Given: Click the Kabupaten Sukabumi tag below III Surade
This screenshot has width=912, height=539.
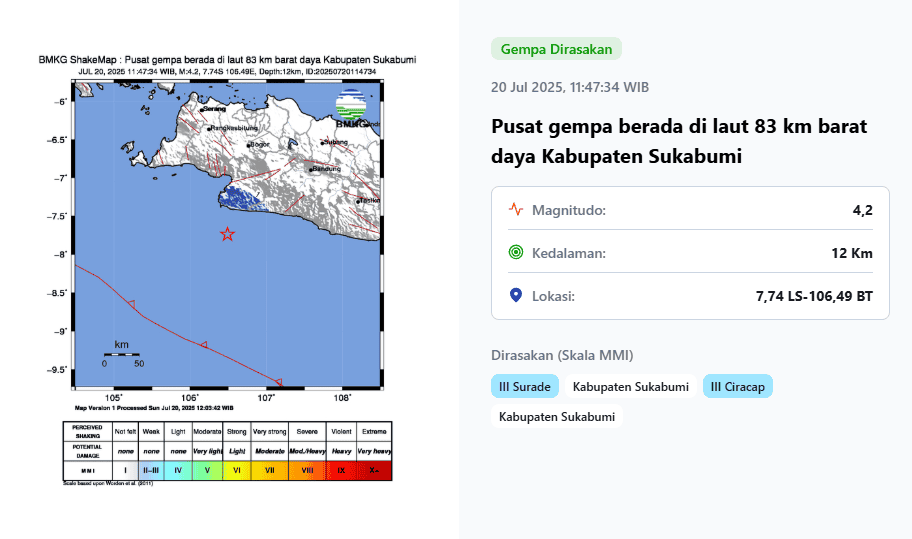Looking at the screenshot, I should 557,417.
